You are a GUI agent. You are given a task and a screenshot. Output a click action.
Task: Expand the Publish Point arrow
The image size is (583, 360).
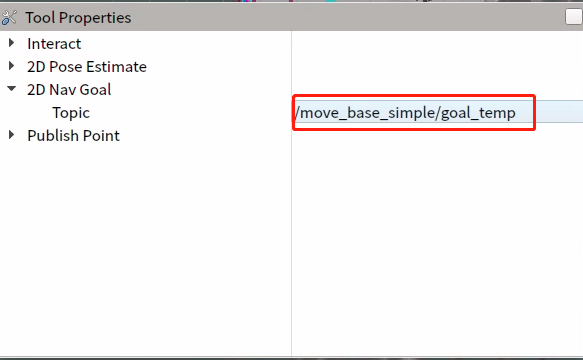point(12,135)
